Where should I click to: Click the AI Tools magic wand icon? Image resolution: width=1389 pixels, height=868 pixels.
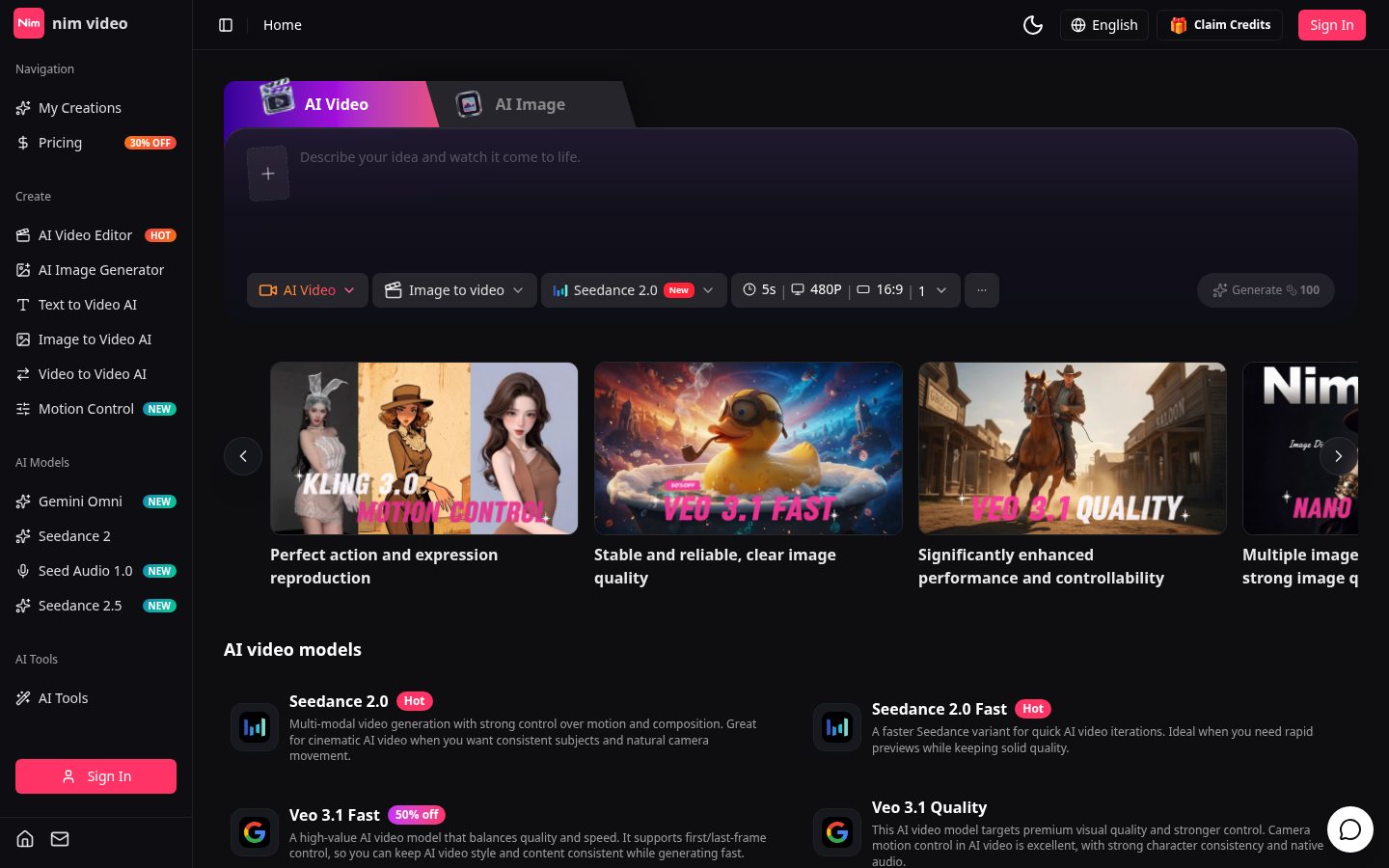[23, 698]
